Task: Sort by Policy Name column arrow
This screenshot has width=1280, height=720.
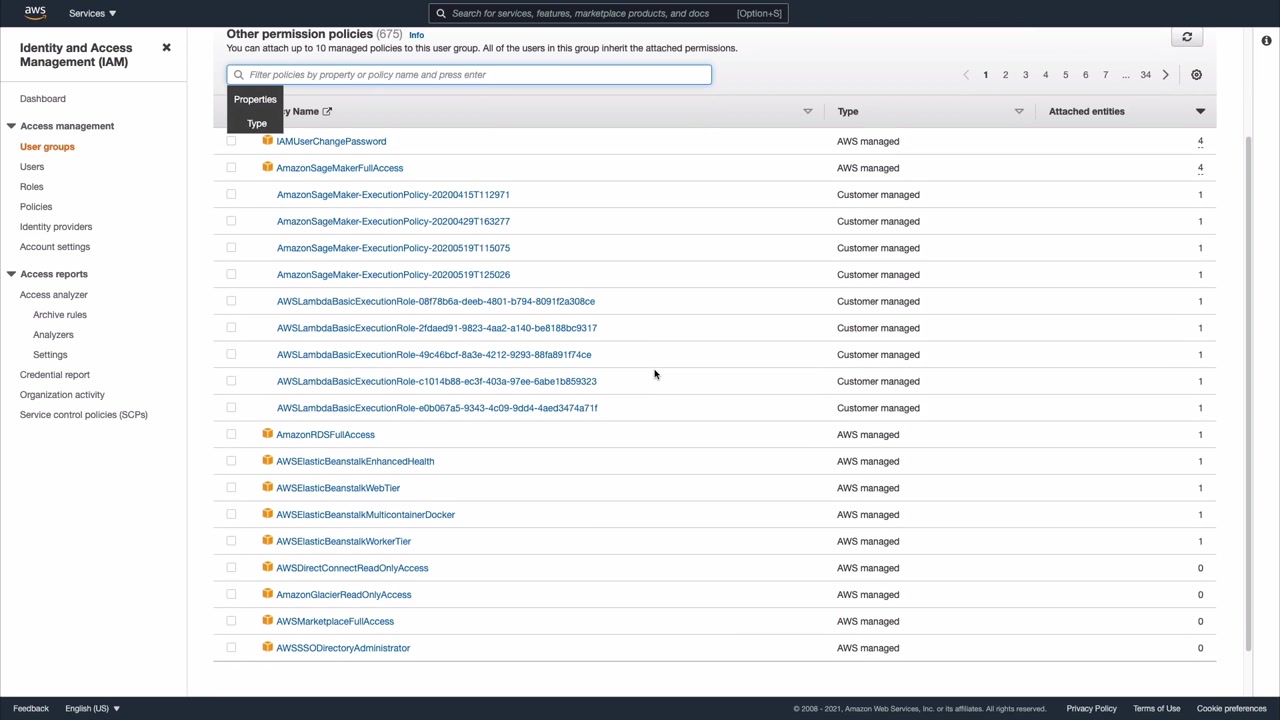Action: click(x=808, y=111)
